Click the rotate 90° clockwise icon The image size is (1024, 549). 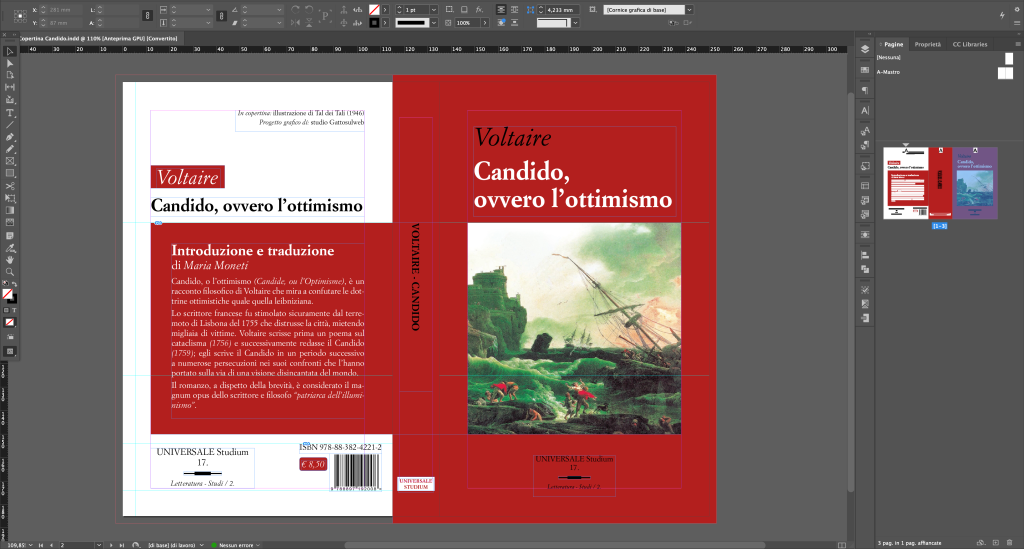coord(296,10)
